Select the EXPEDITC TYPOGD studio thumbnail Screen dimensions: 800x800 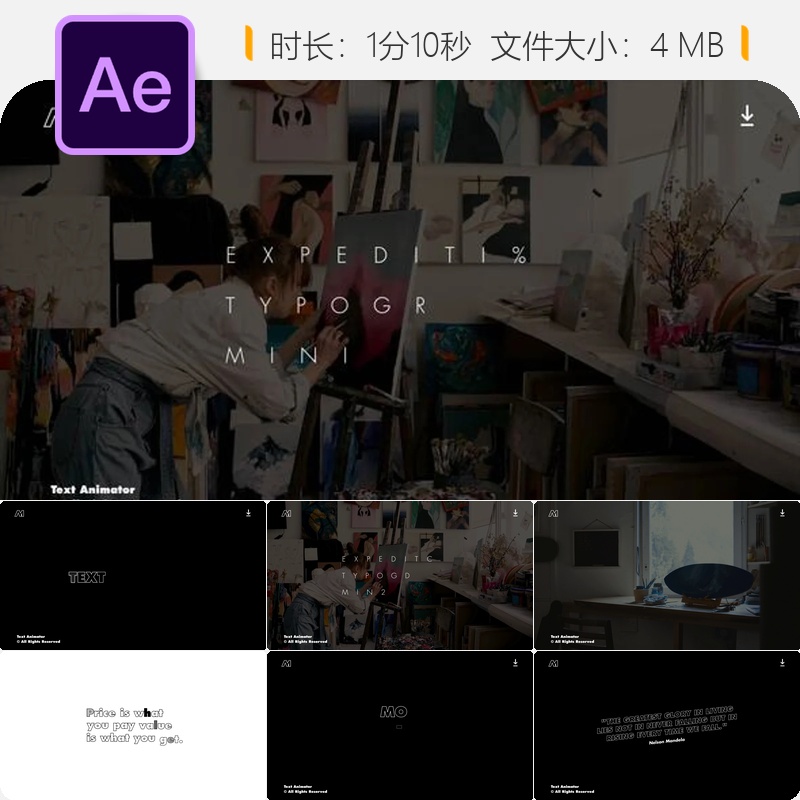[400, 575]
